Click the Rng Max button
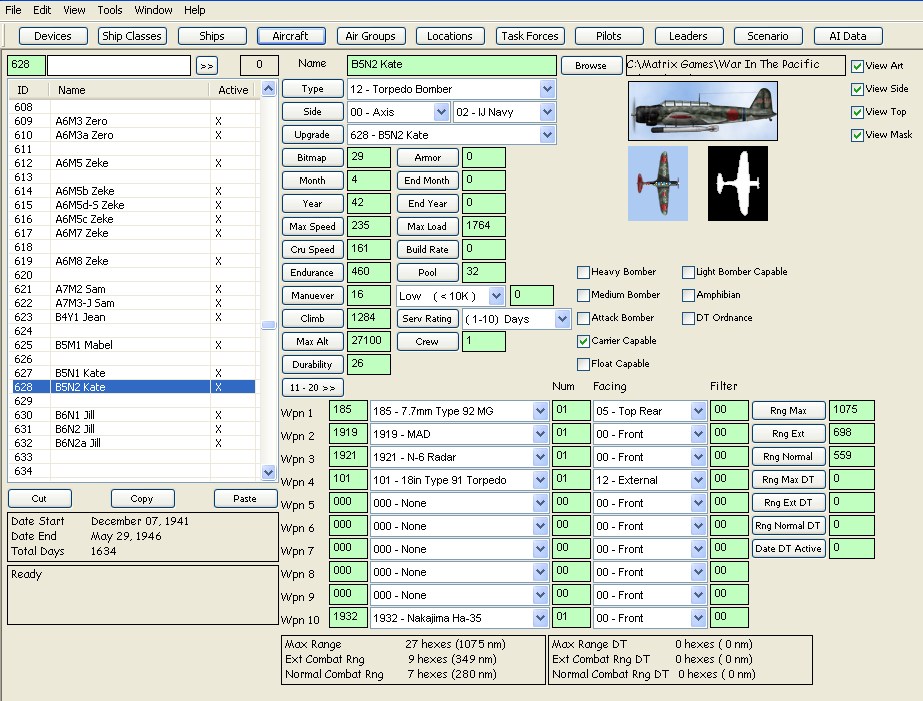 (x=788, y=410)
